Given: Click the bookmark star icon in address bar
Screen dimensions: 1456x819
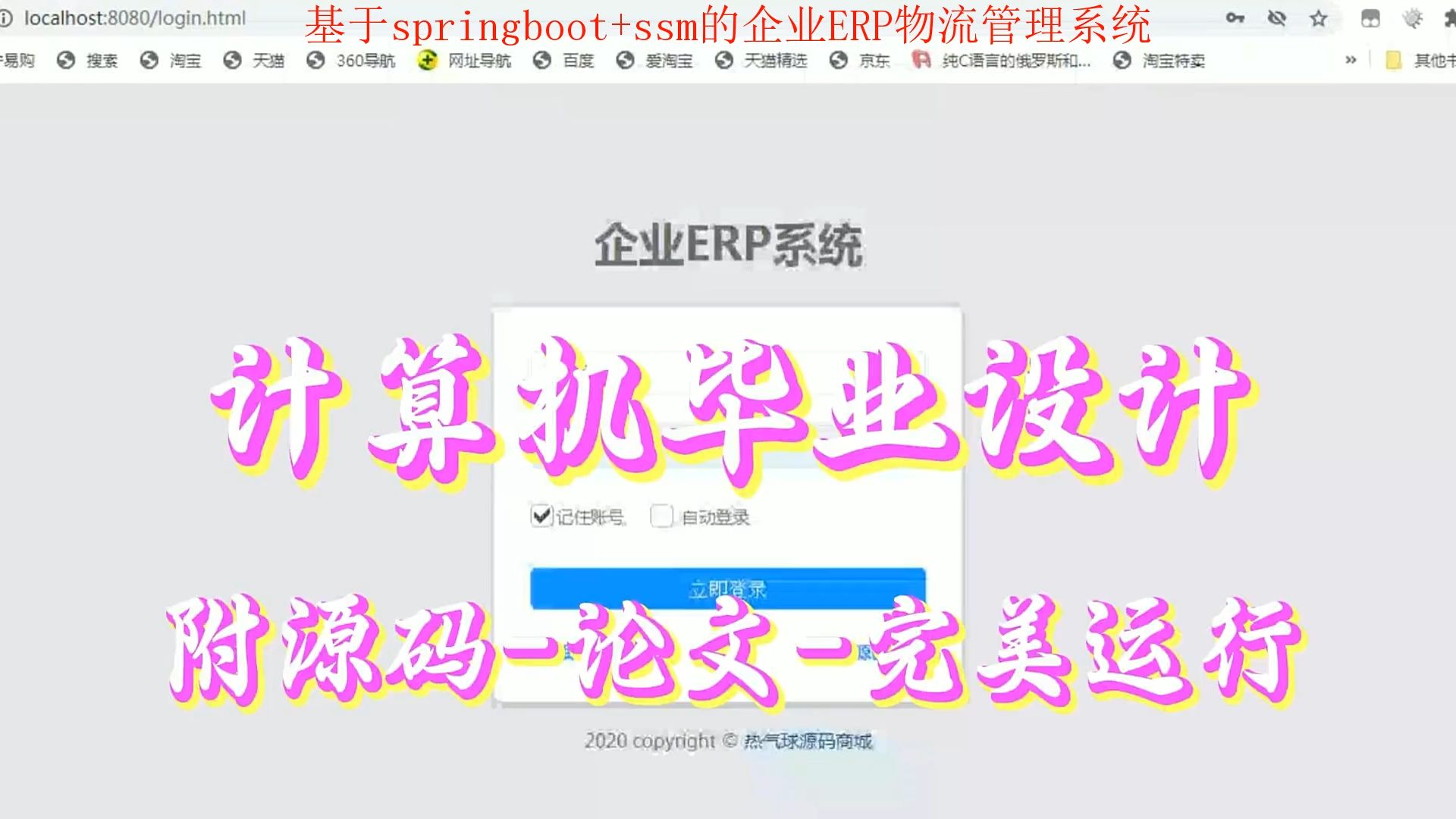Looking at the screenshot, I should [1320, 18].
